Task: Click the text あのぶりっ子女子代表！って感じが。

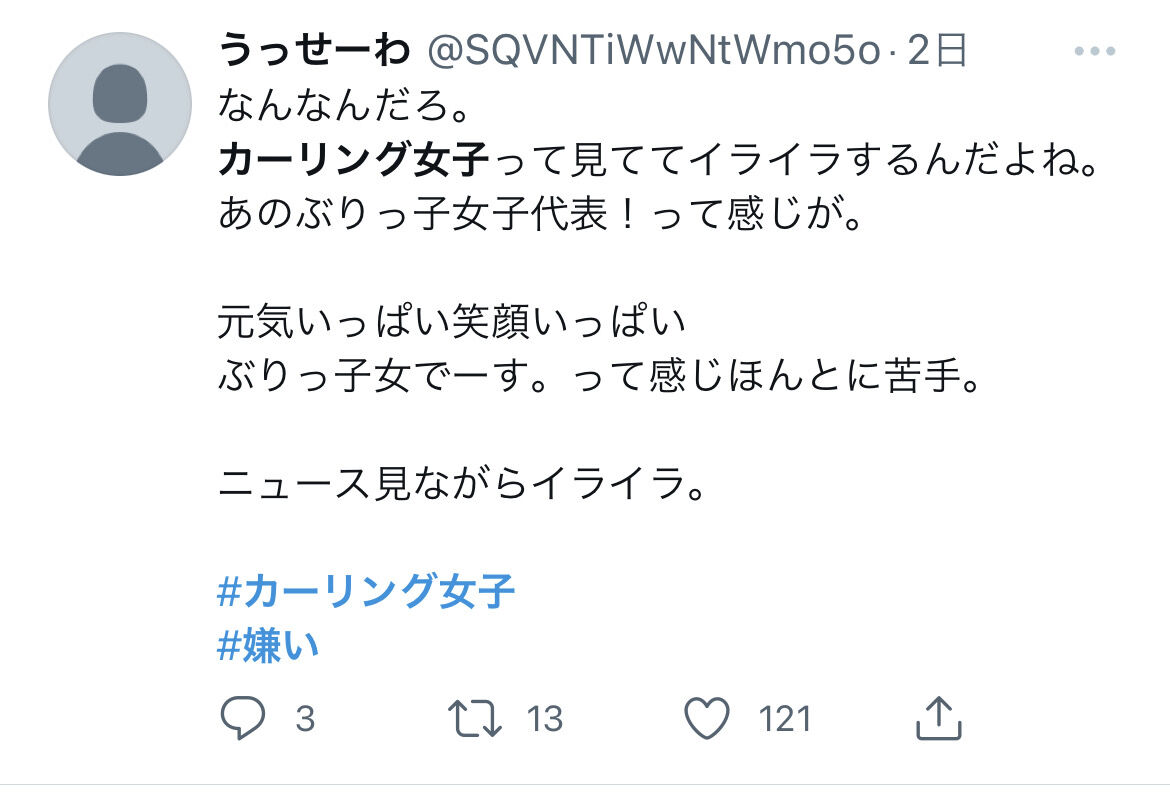Action: 541,213
